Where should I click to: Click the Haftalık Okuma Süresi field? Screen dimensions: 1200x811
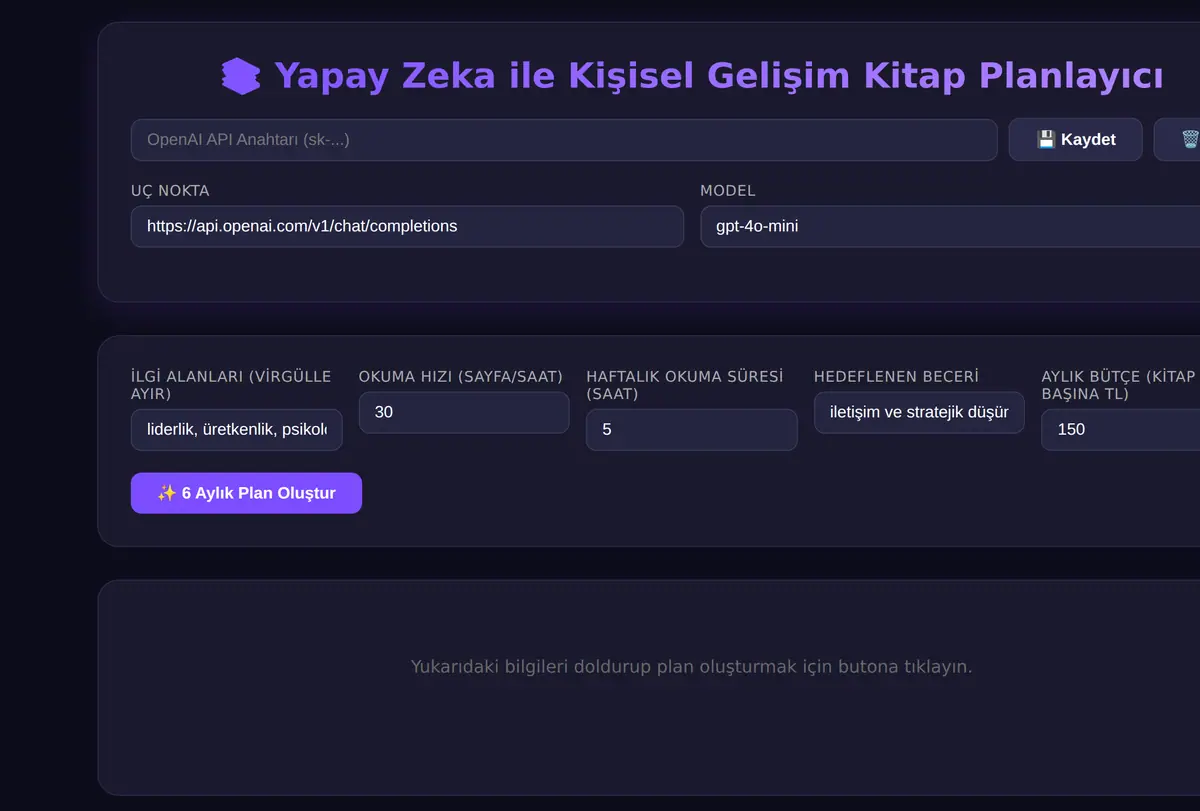[x=692, y=430]
